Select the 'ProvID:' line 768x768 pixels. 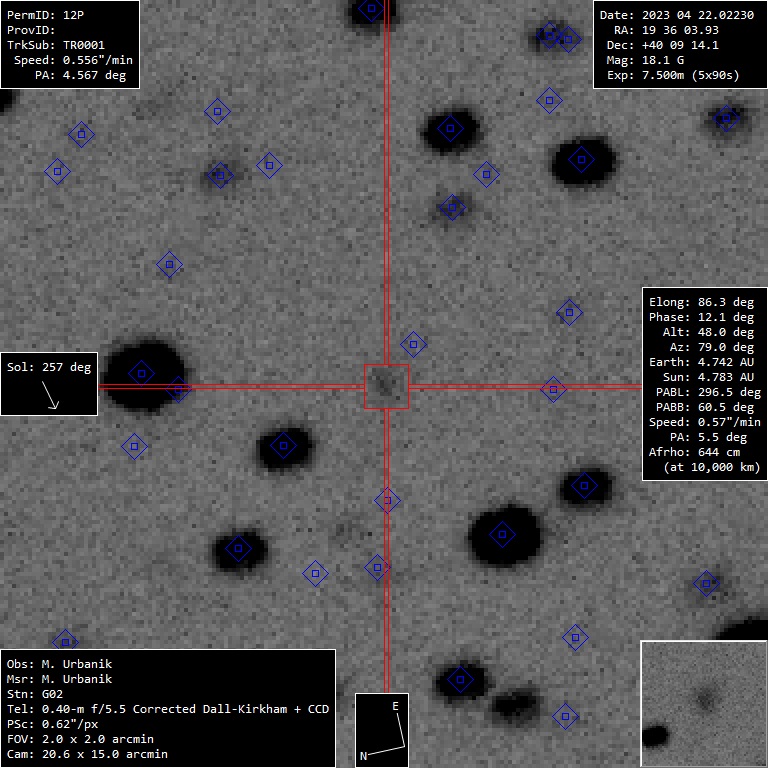pyautogui.click(x=31, y=30)
